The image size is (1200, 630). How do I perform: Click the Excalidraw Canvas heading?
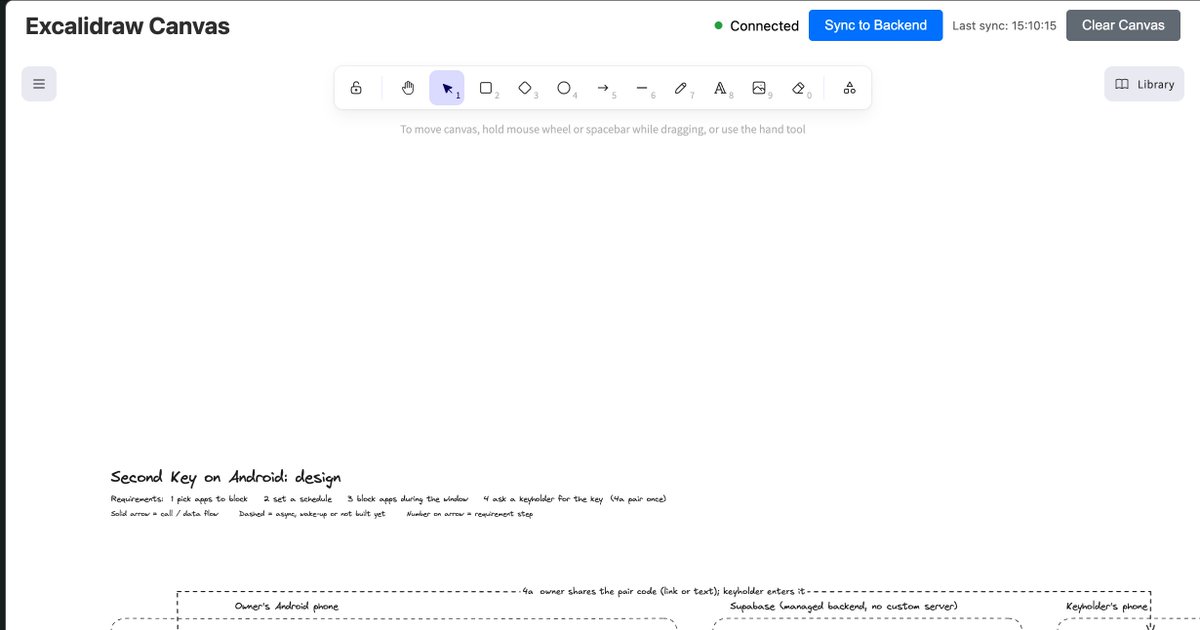click(x=127, y=26)
